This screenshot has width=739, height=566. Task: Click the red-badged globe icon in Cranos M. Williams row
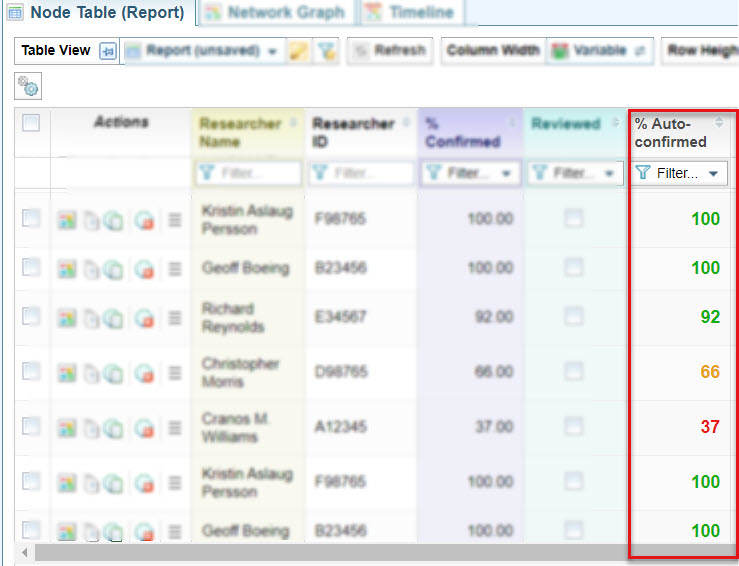point(144,427)
